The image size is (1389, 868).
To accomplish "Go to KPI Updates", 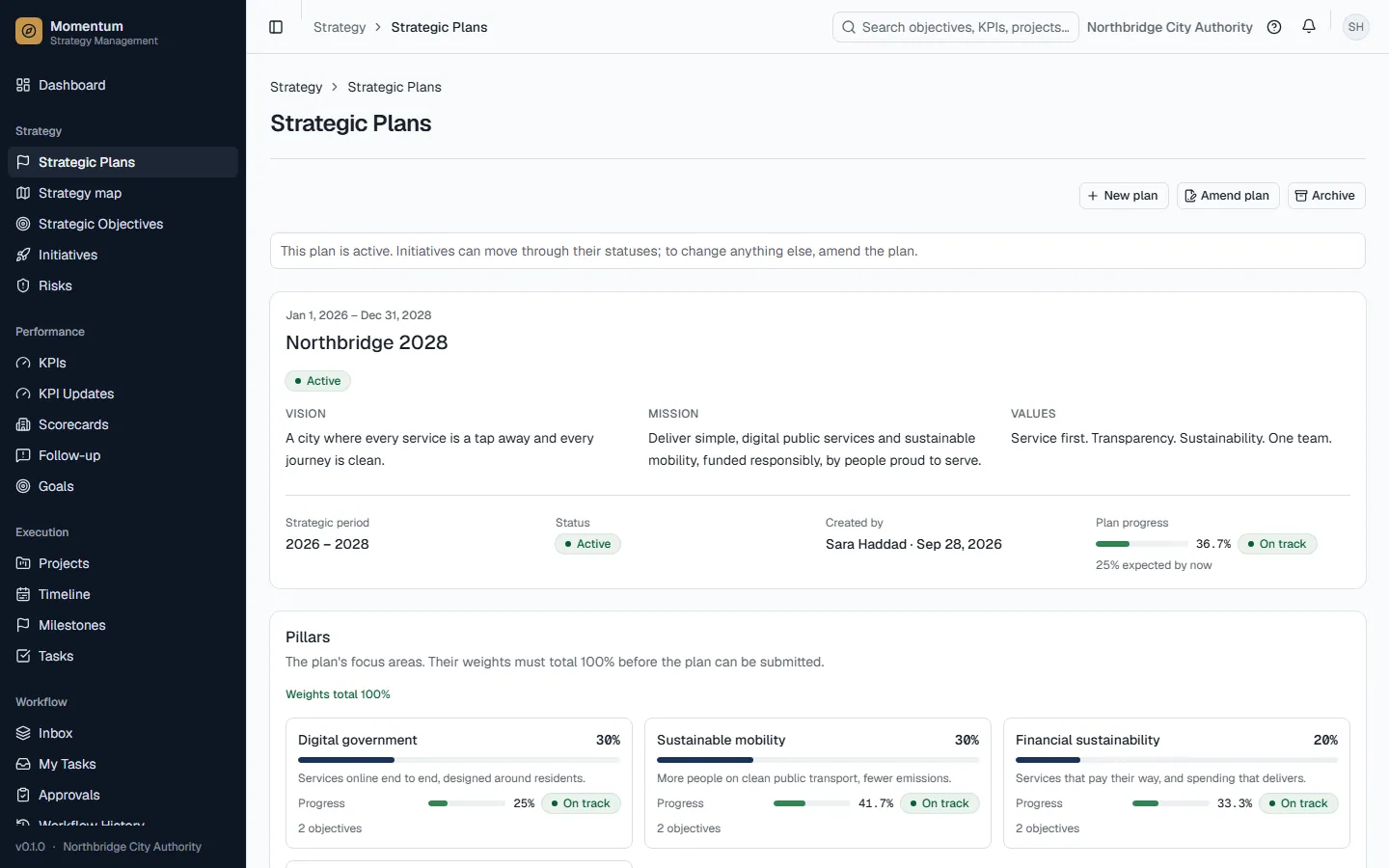I will point(123,393).
